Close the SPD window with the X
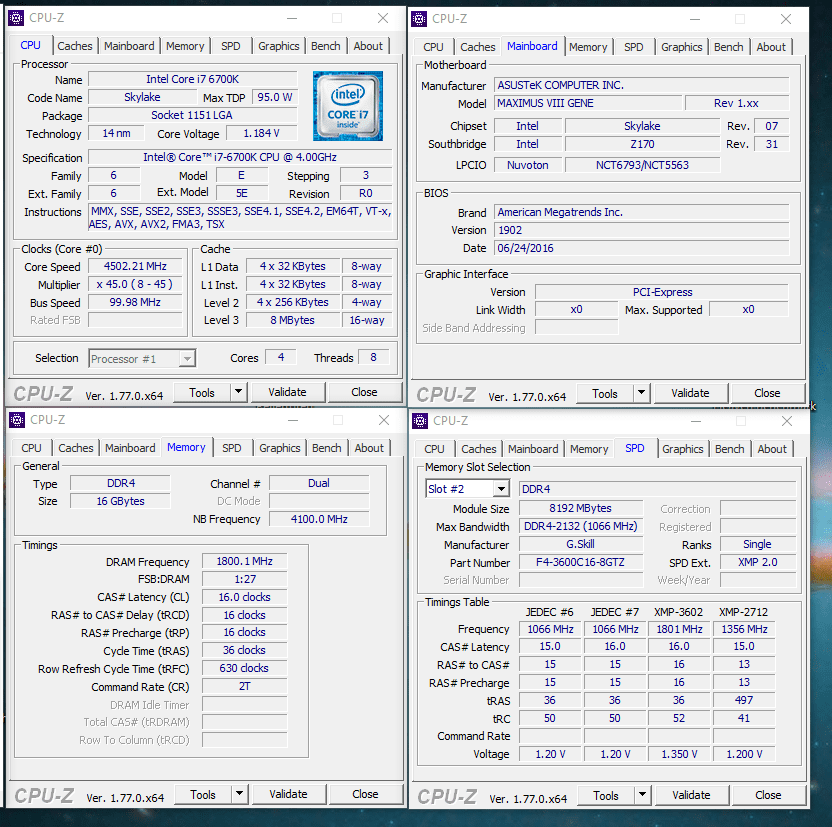This screenshot has height=827, width=832. 787,421
